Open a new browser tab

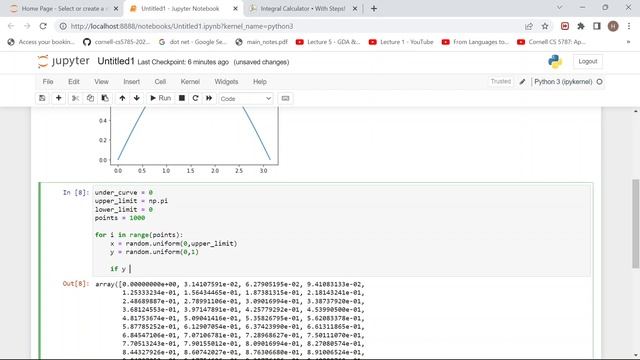coord(374,9)
